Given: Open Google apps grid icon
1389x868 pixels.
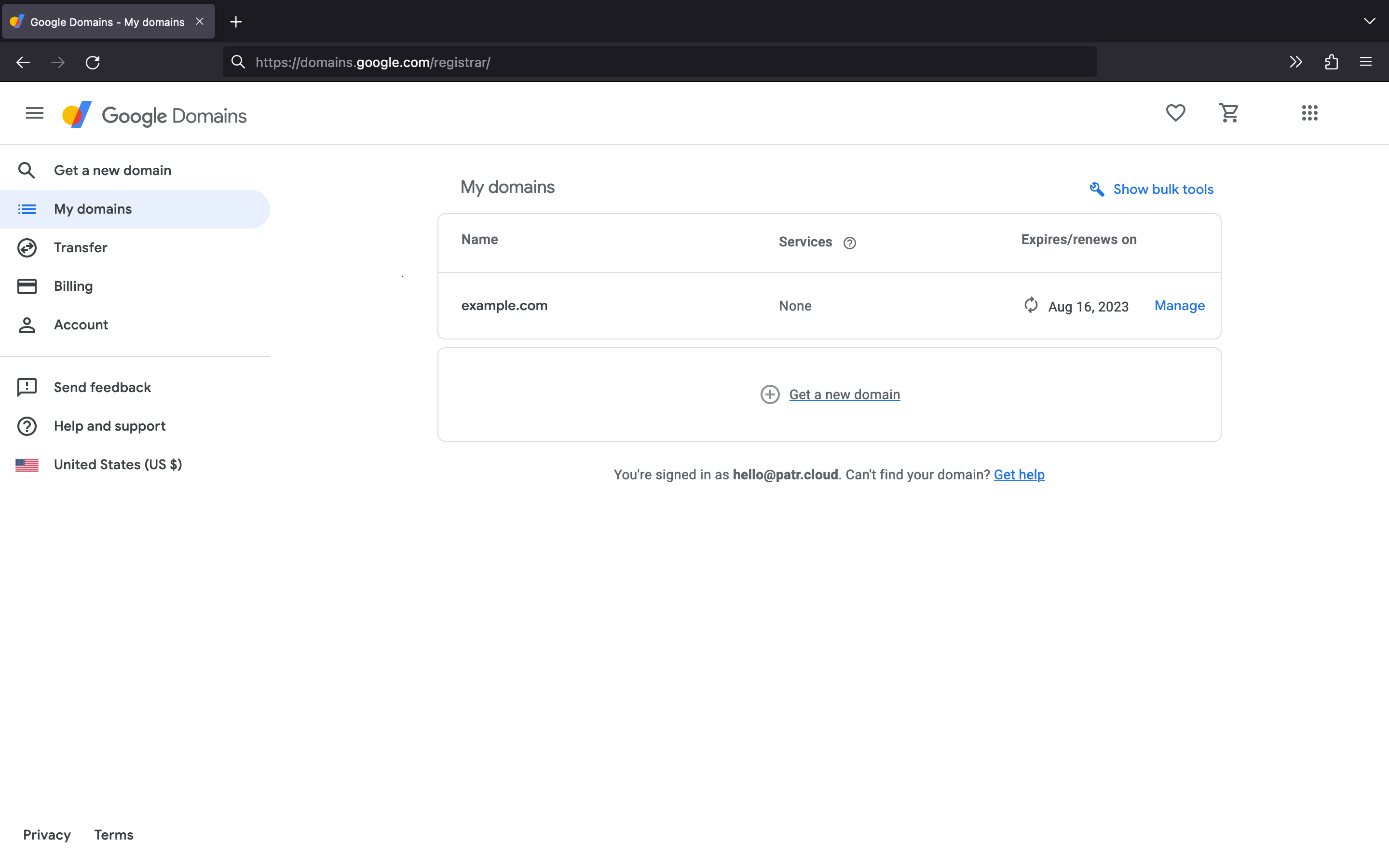Looking at the screenshot, I should click(x=1310, y=113).
